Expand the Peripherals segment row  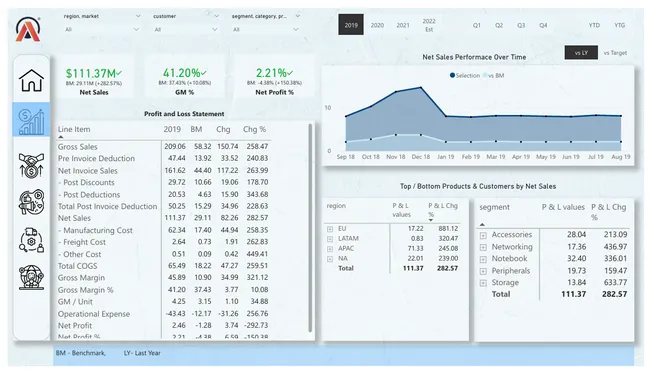[x=483, y=271]
